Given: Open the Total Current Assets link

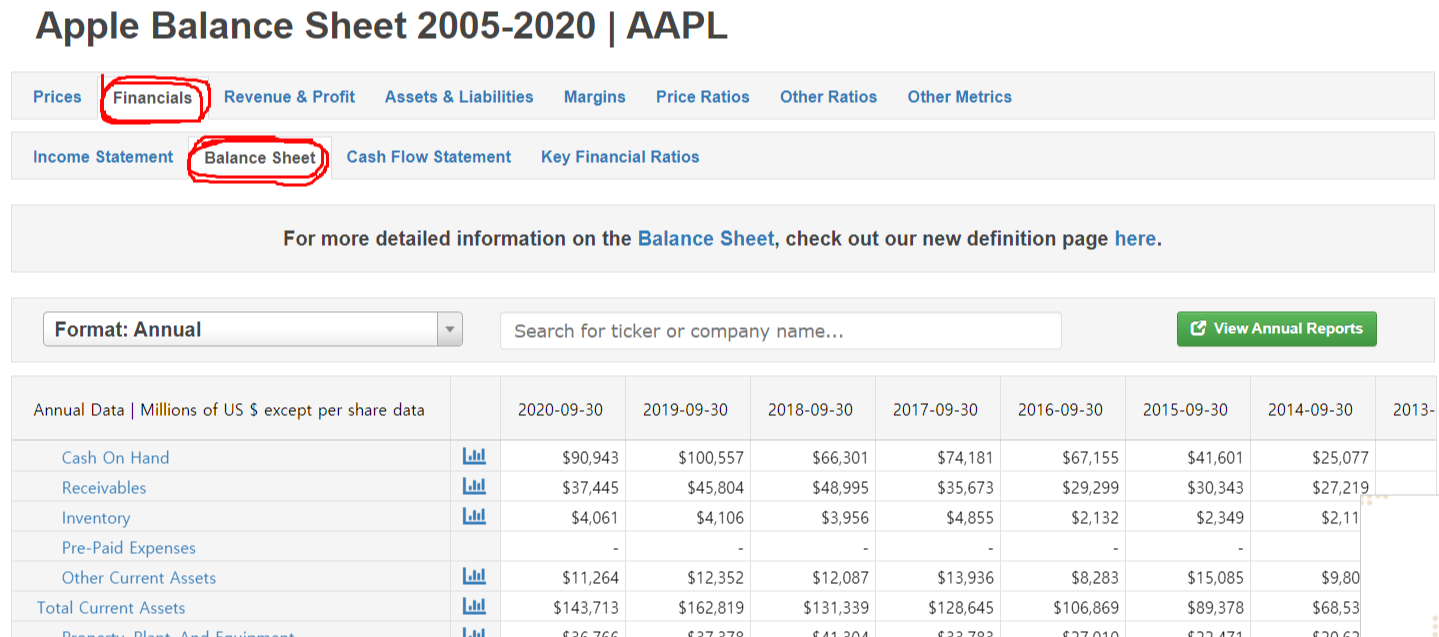Looking at the screenshot, I should (111, 608).
